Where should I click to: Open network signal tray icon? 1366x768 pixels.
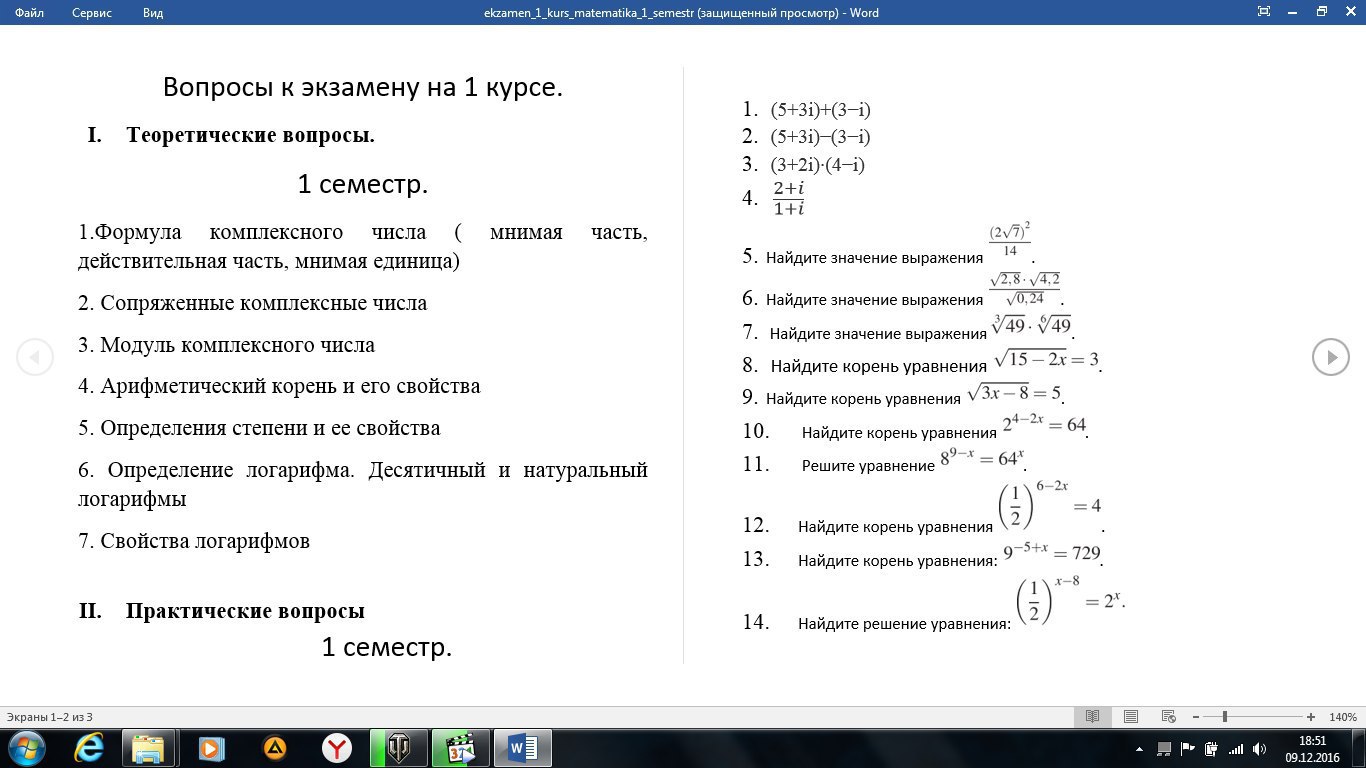pyautogui.click(x=1236, y=748)
